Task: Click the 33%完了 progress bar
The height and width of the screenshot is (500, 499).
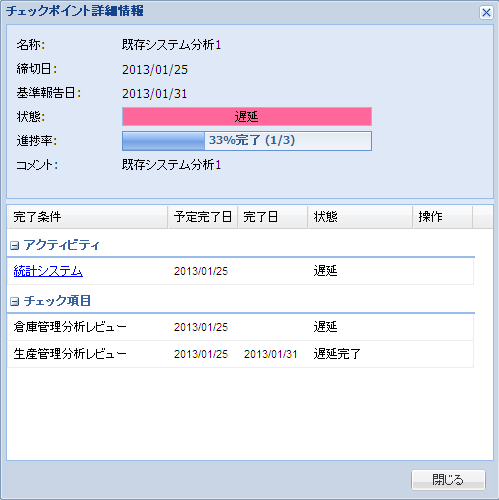Action: 247,141
